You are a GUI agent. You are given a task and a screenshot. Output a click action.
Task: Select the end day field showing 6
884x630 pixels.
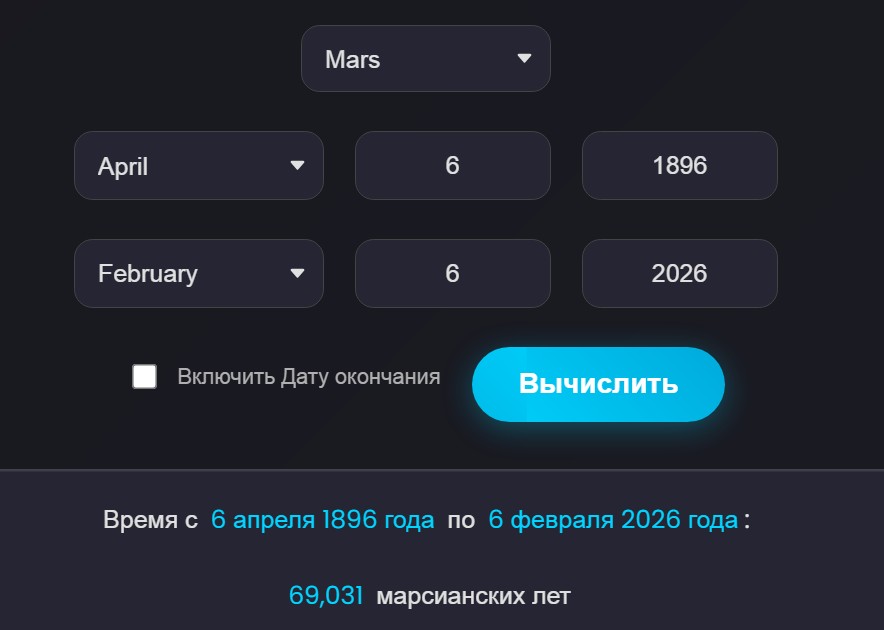point(452,273)
